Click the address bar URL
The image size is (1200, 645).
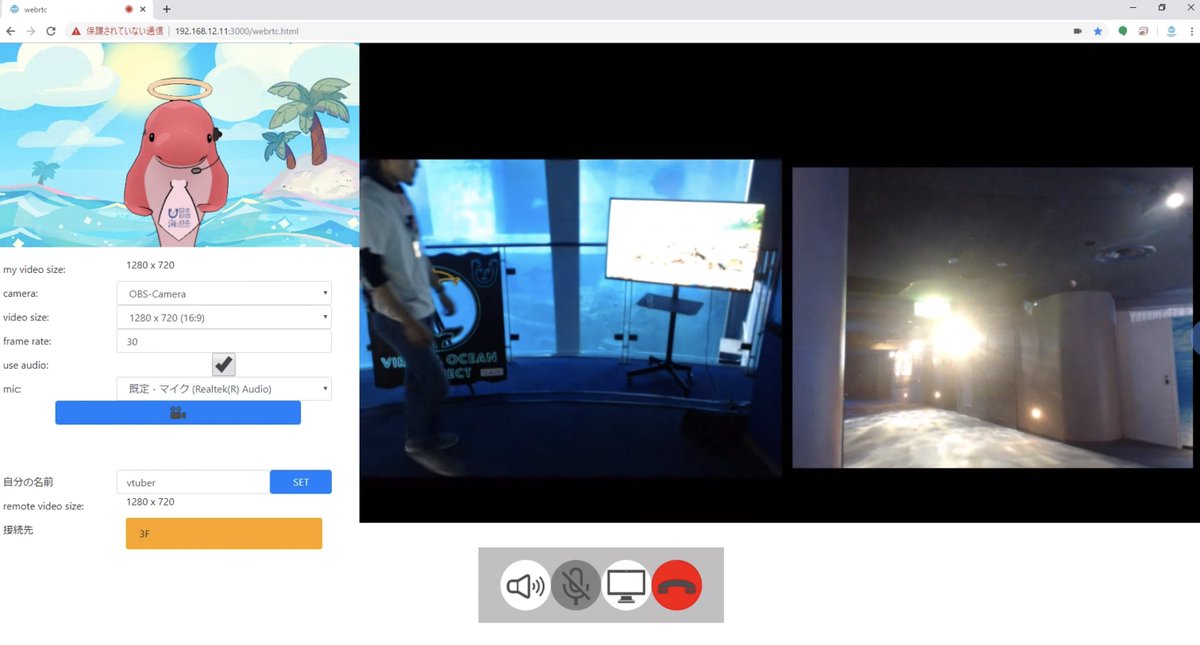coord(236,31)
